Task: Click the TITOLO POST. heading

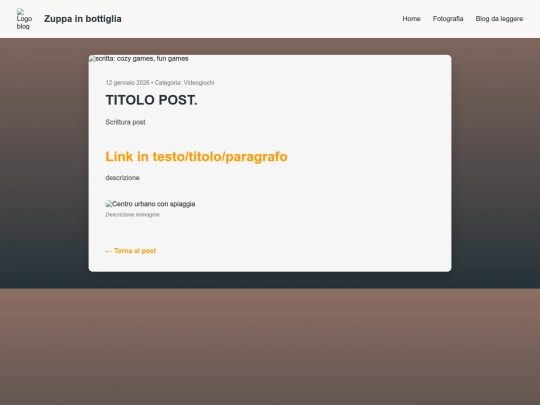Action: [x=151, y=100]
